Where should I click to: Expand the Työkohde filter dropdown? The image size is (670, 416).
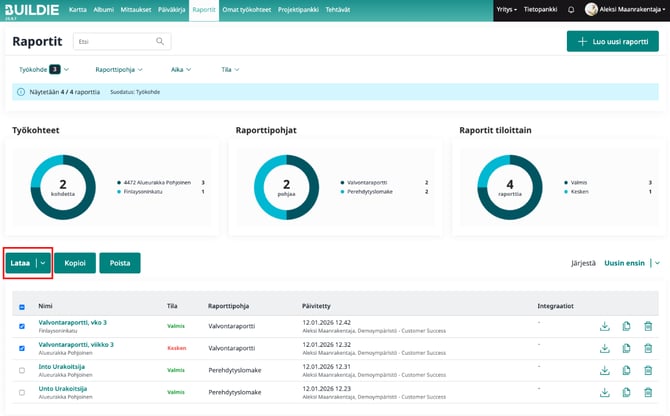[44, 69]
